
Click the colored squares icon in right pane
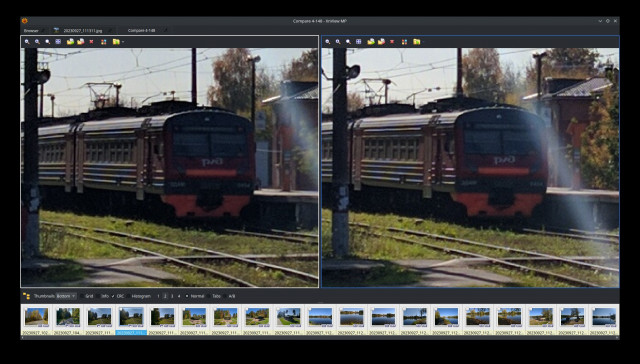pyautogui.click(x=404, y=42)
